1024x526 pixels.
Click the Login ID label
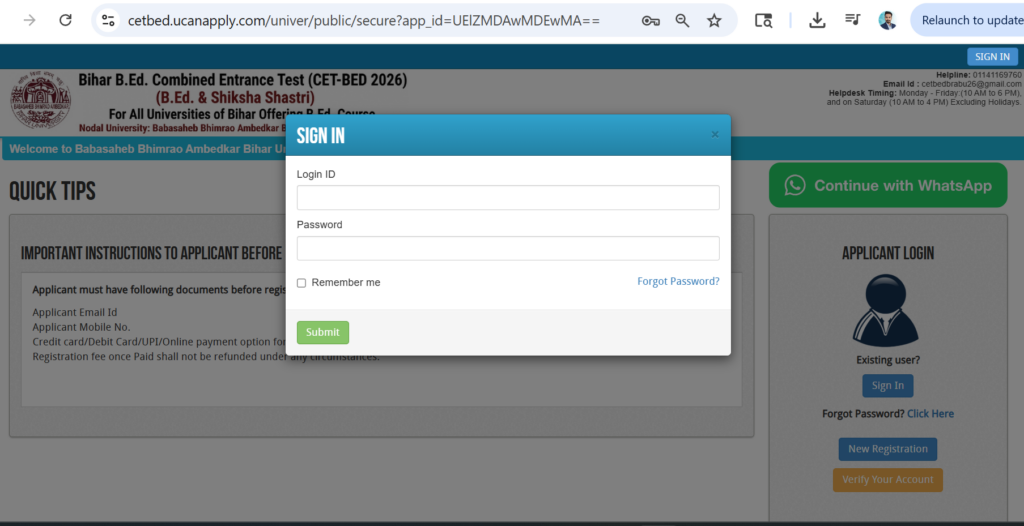pos(316,174)
